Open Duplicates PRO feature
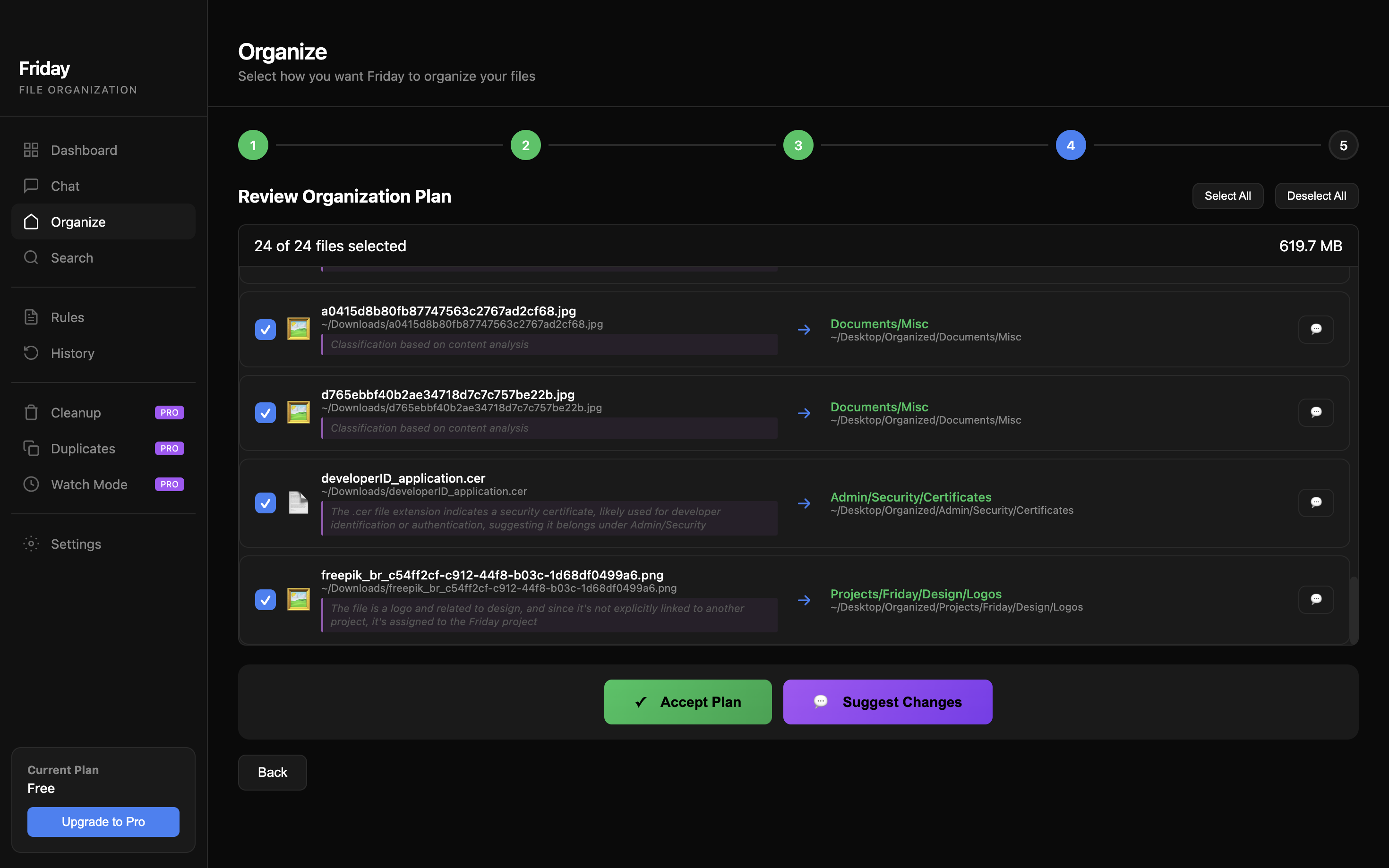The width and height of the screenshot is (1389, 868). (x=83, y=448)
